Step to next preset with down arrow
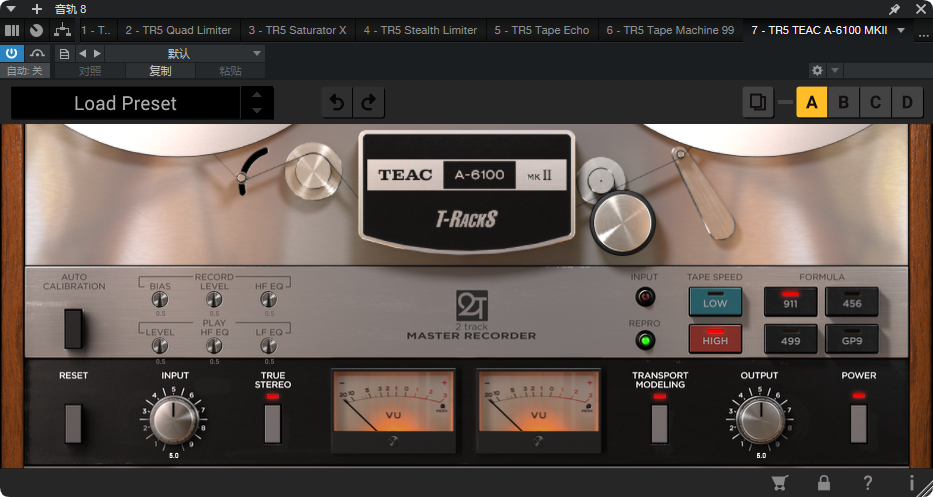The width and height of the screenshot is (933, 497). point(257,110)
